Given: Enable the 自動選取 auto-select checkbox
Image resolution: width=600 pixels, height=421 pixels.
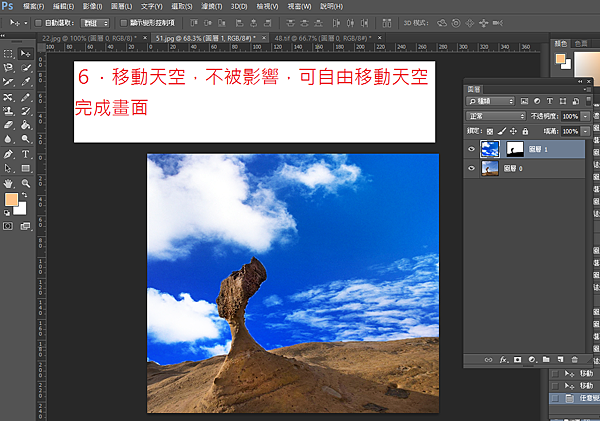Looking at the screenshot, I should [38, 23].
